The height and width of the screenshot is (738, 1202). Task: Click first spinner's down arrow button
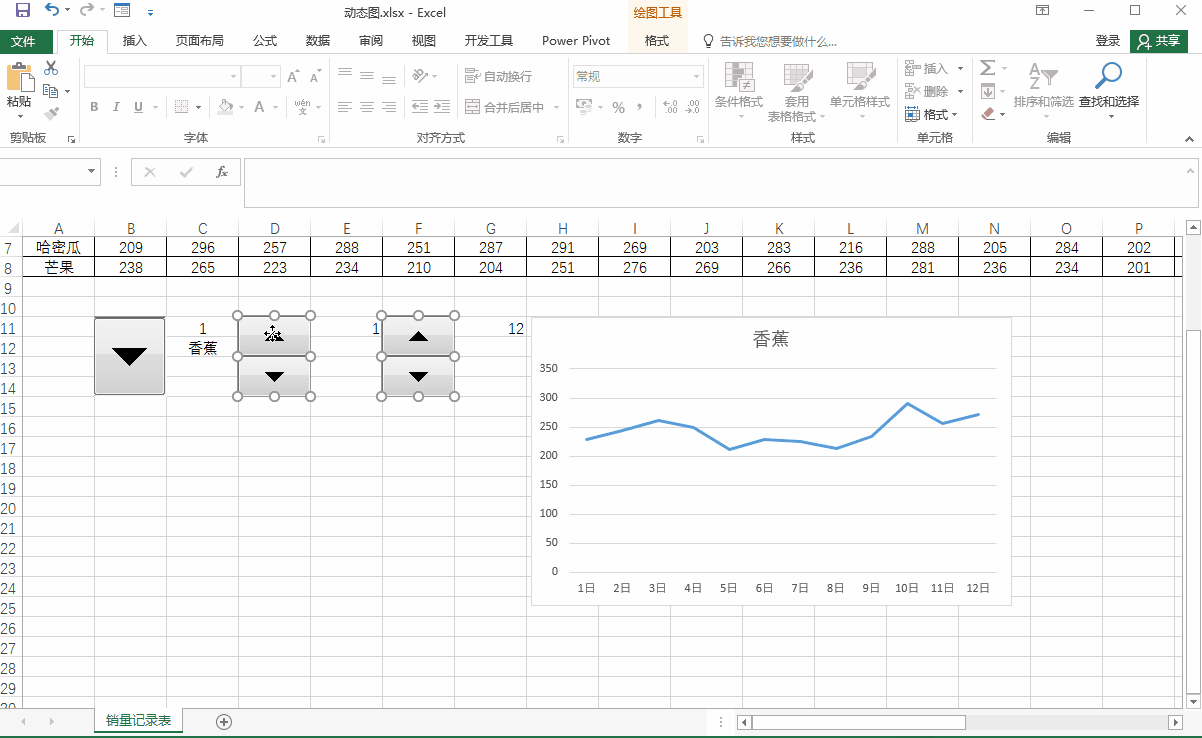tap(274, 376)
